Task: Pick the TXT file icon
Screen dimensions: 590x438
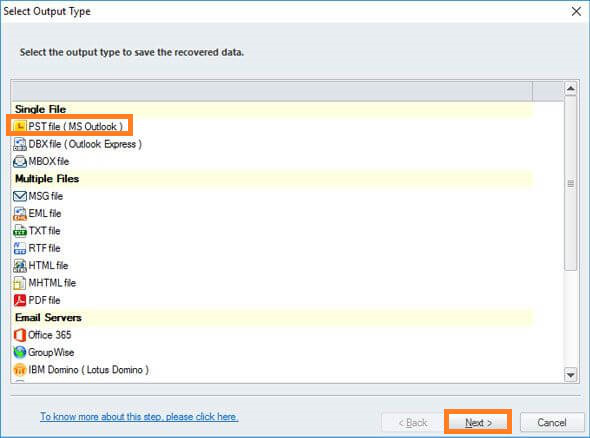Action: [20, 231]
